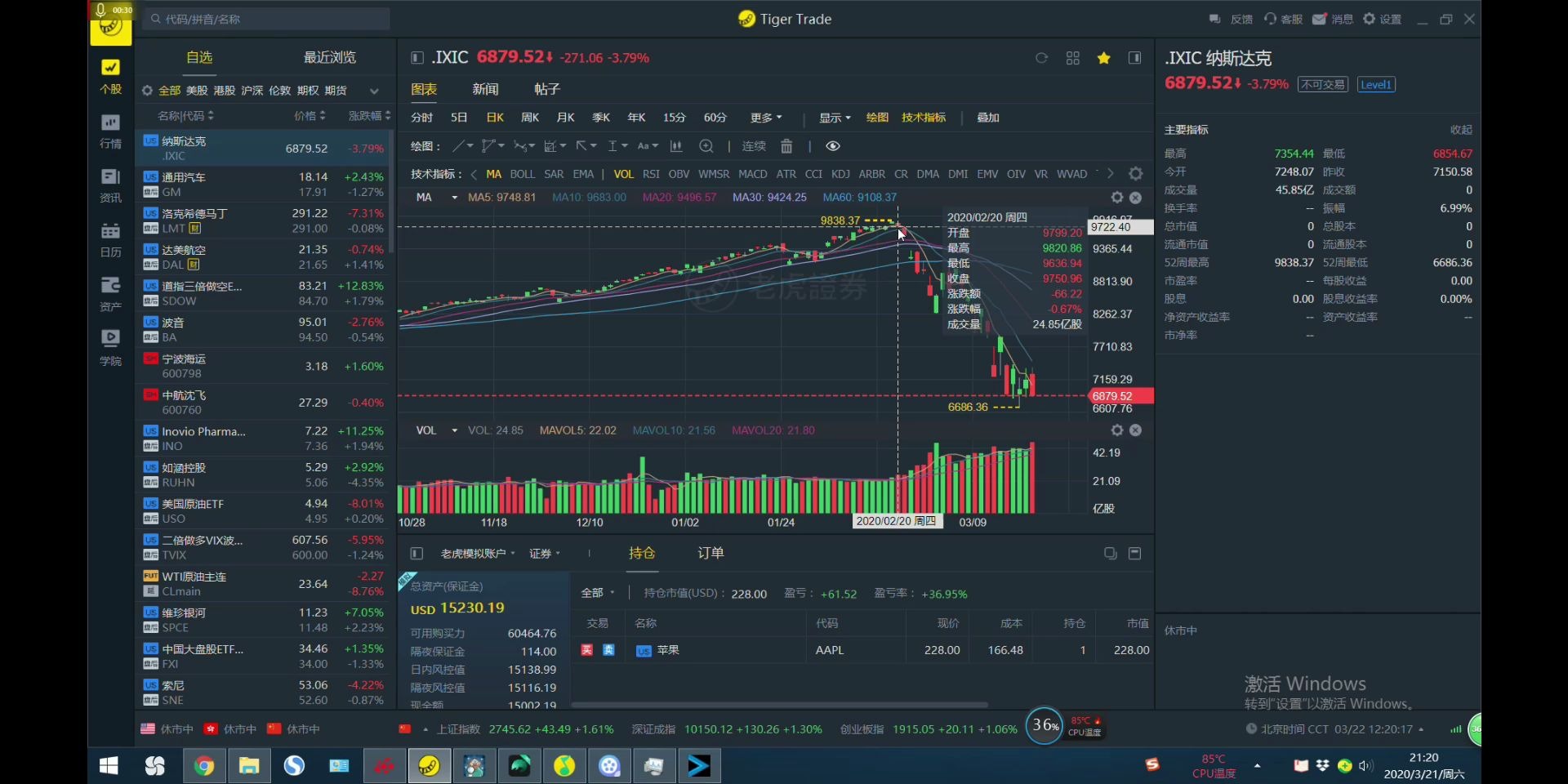Open the 最近浏览 recently viewed tab
1568x784 pixels.
(x=330, y=57)
